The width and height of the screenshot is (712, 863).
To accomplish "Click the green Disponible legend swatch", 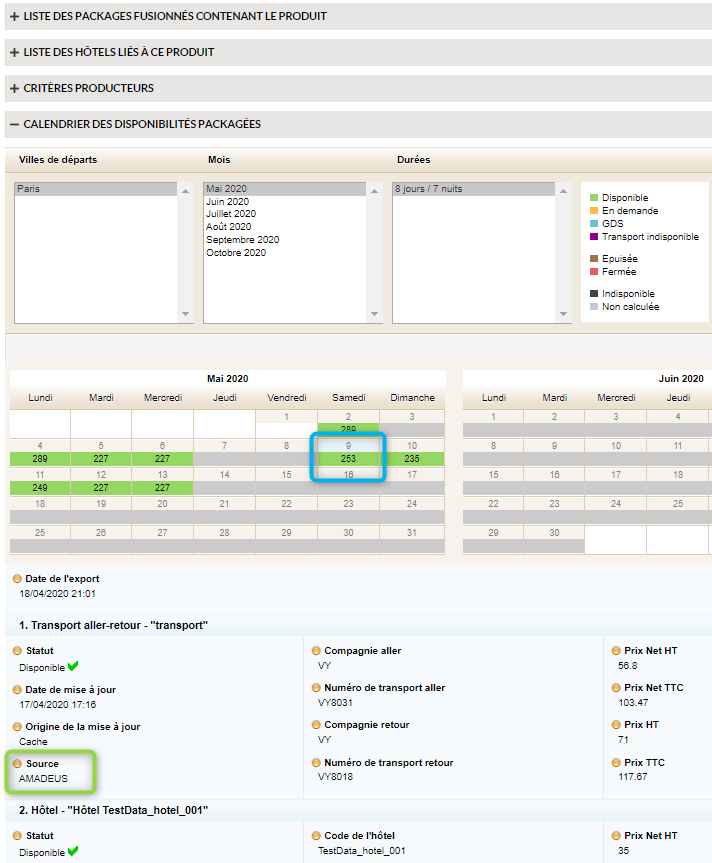I will pyautogui.click(x=594, y=198).
